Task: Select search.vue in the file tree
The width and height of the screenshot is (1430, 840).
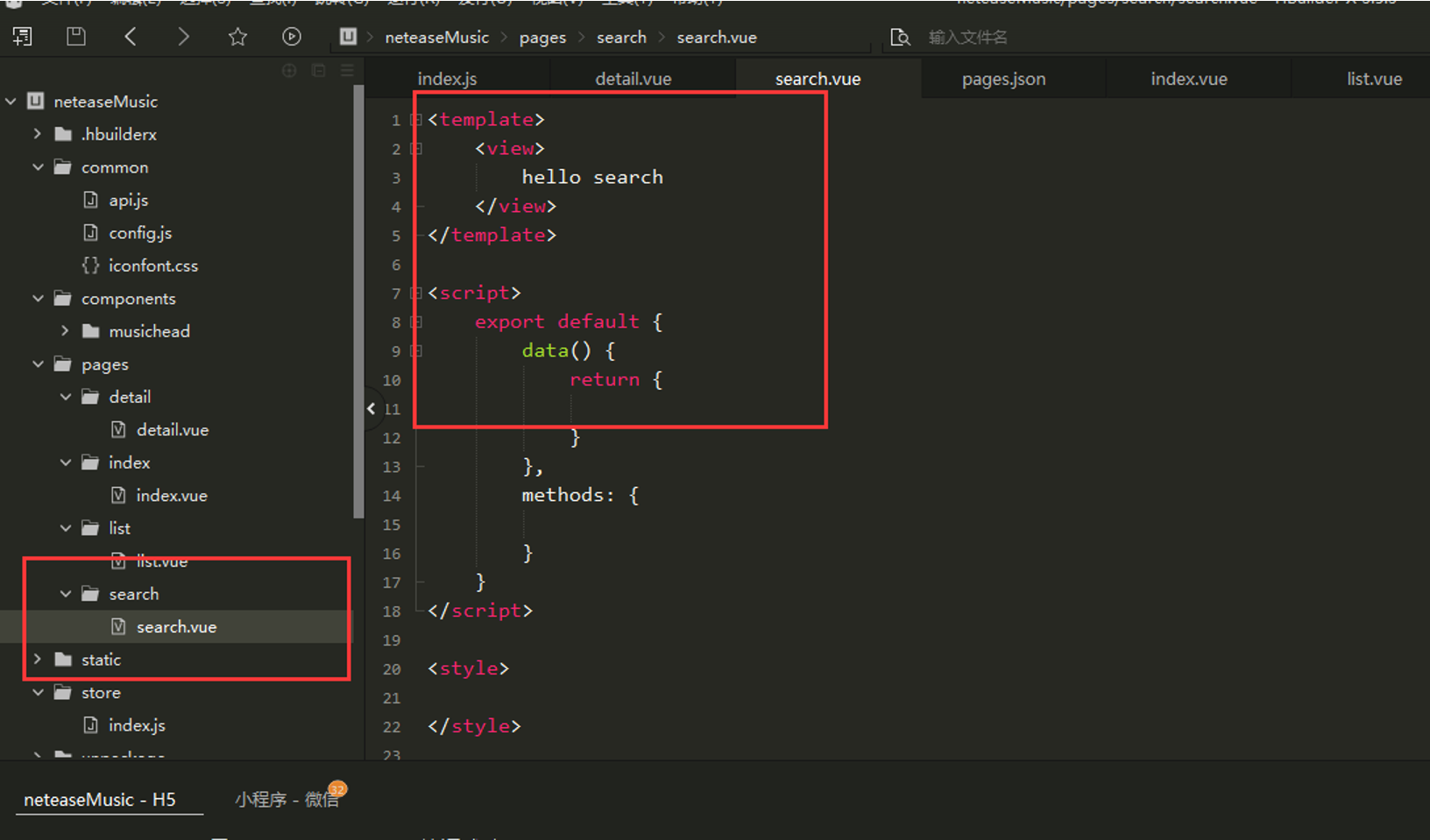Action: click(176, 627)
